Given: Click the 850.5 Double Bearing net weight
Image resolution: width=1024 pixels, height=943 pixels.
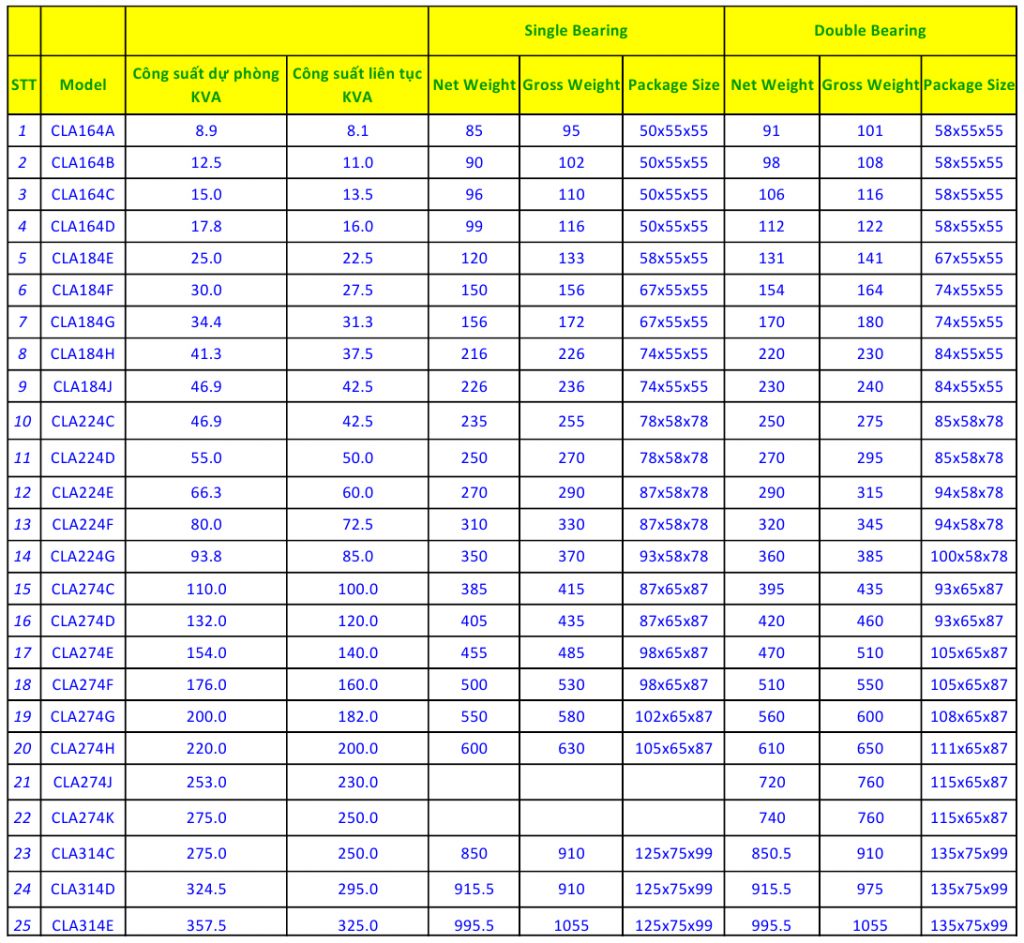Looking at the screenshot, I should click(x=771, y=853).
